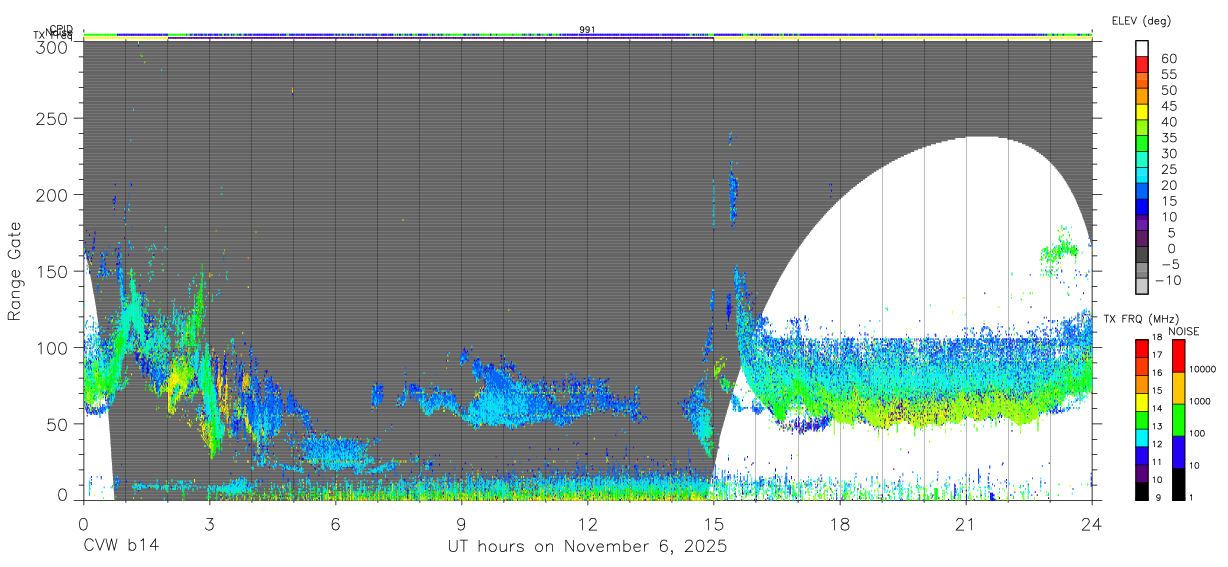Image resolution: width=1228 pixels, height=567 pixels.
Task: Click the ELEV legend value 30
Action: [1168, 153]
